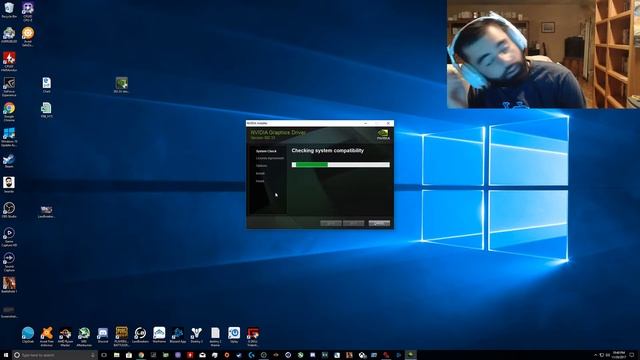
Task: Open OBS Studio desktop shortcut
Action: click(x=9, y=210)
